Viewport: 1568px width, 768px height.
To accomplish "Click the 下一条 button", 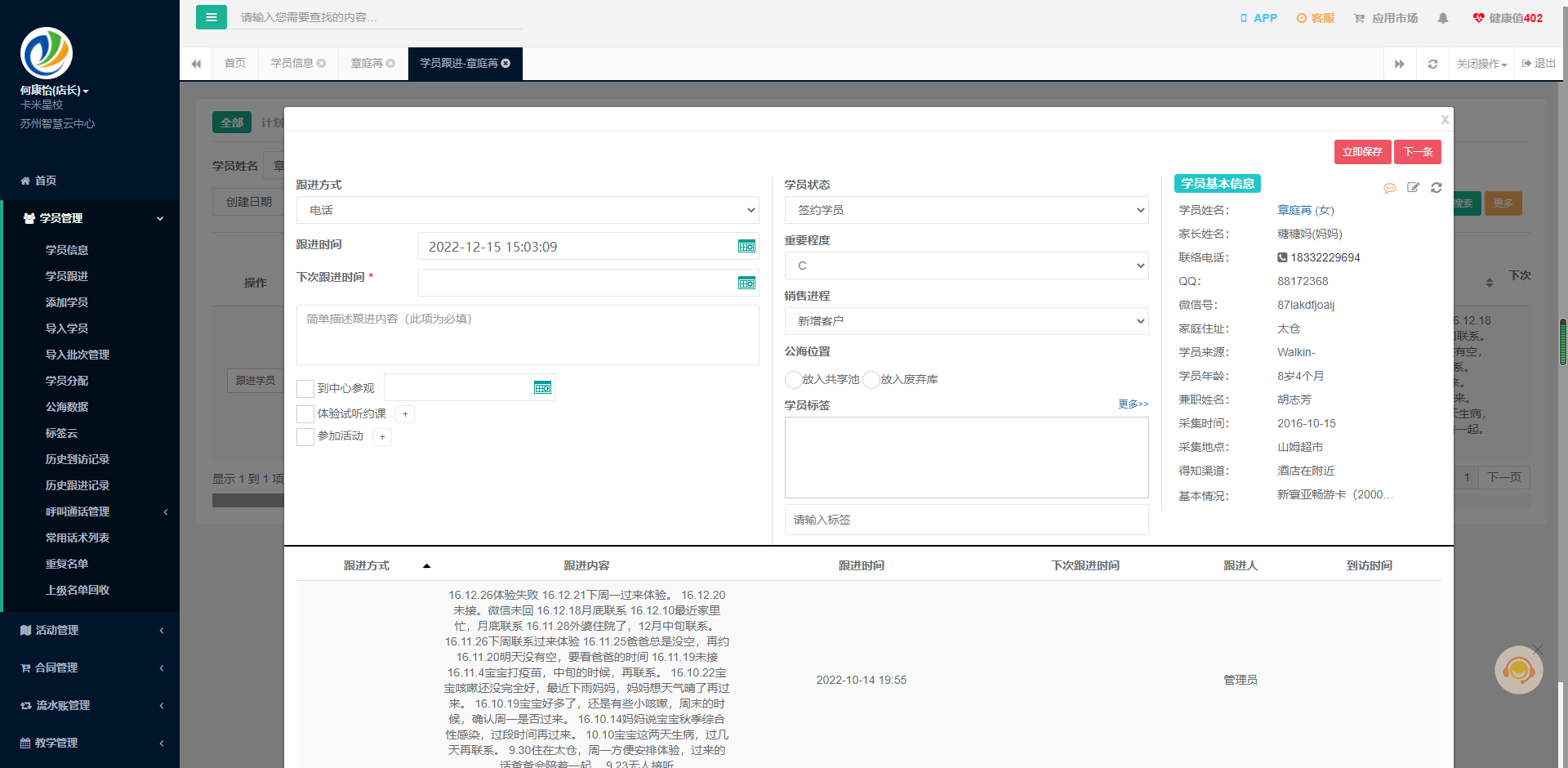I will tap(1418, 152).
